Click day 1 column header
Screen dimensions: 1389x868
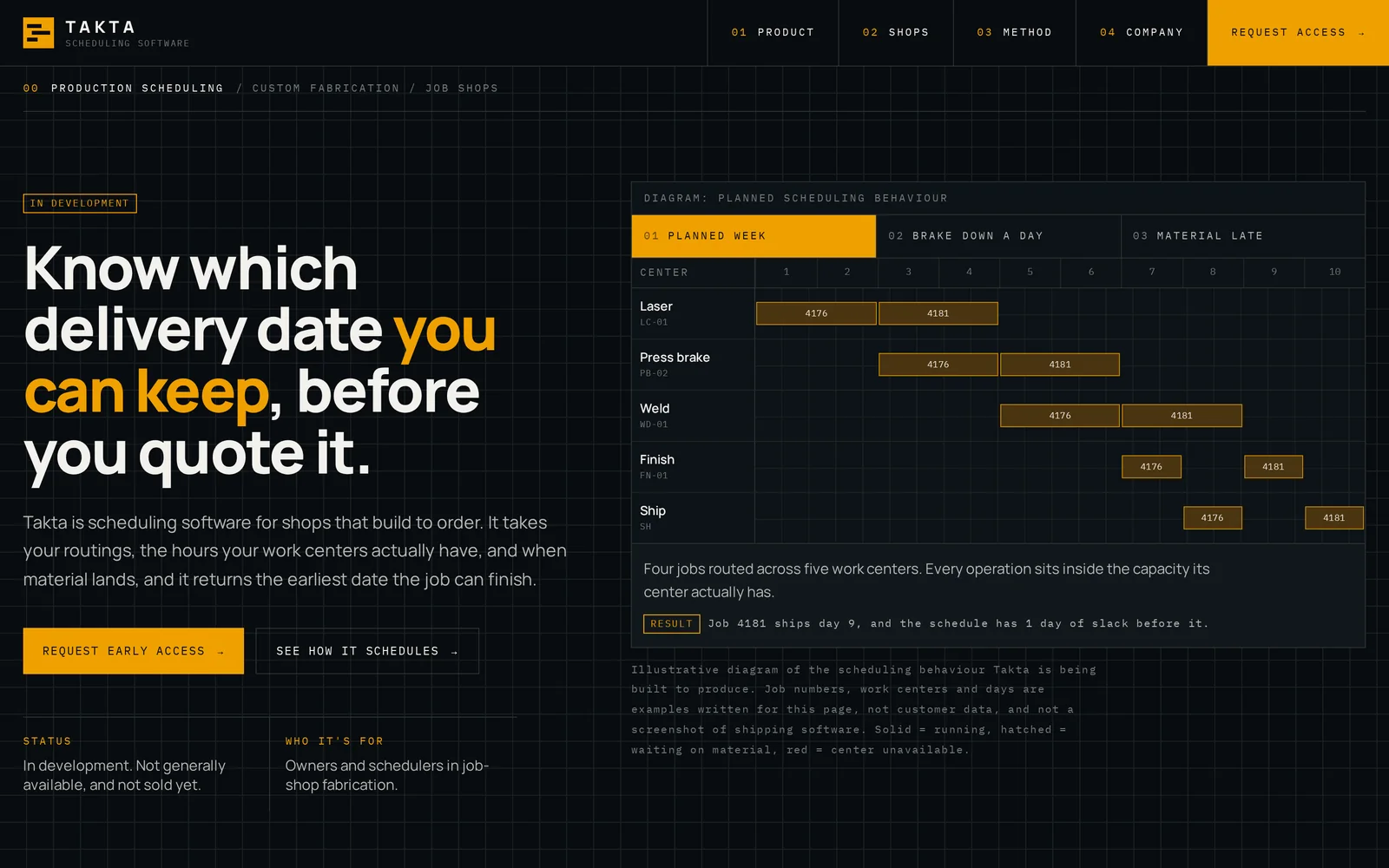click(x=787, y=273)
